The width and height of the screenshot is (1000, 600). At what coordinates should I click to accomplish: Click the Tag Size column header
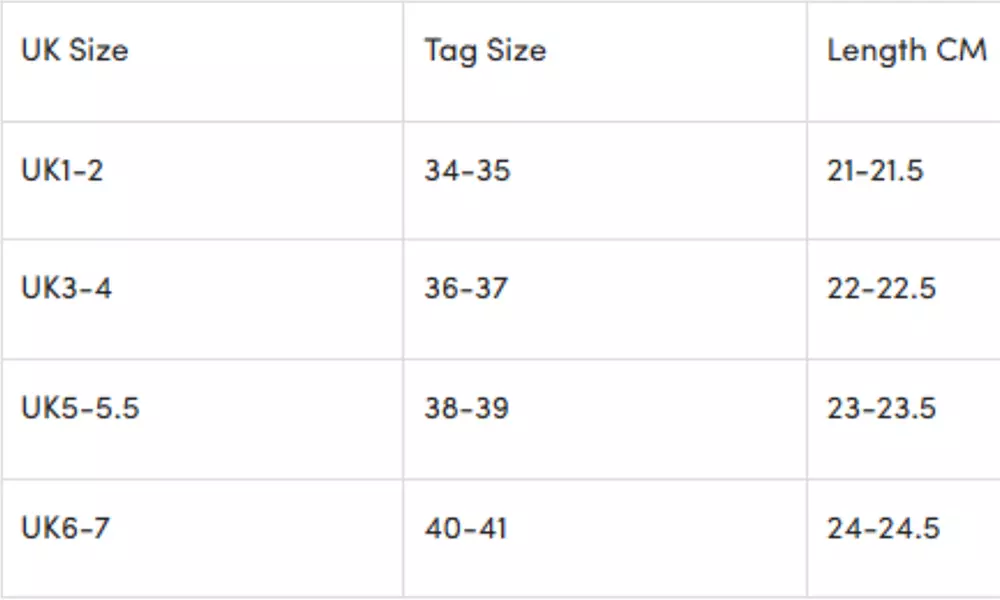[x=485, y=51]
